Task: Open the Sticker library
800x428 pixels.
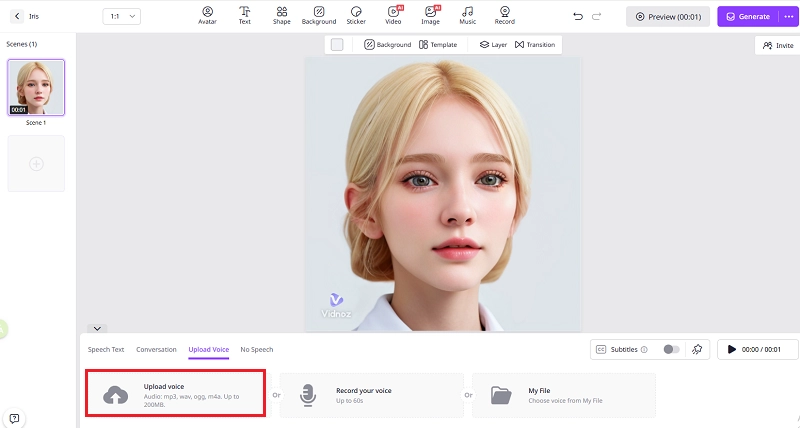Action: [x=356, y=15]
